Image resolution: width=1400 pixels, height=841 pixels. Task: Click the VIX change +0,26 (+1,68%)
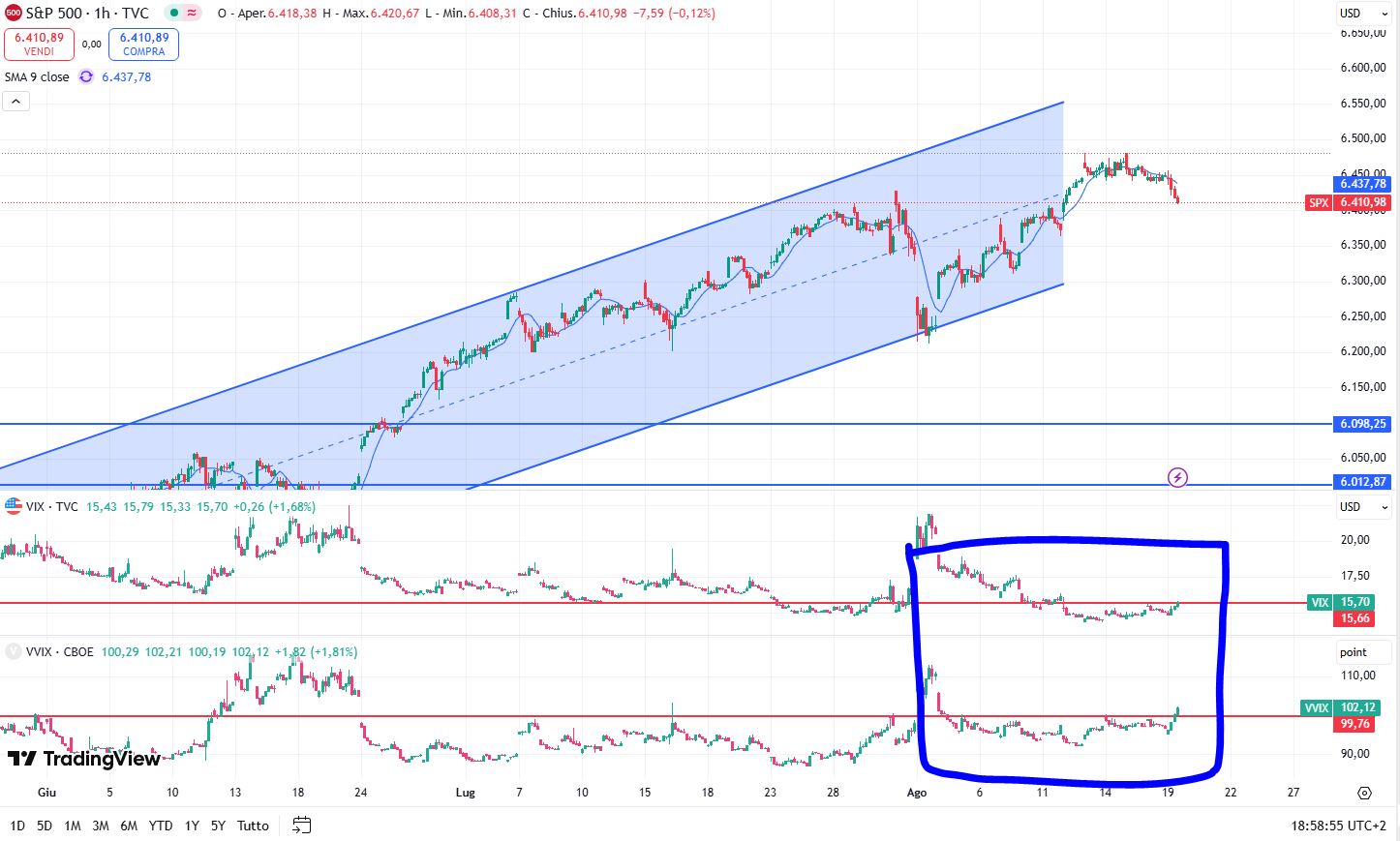pos(276,506)
